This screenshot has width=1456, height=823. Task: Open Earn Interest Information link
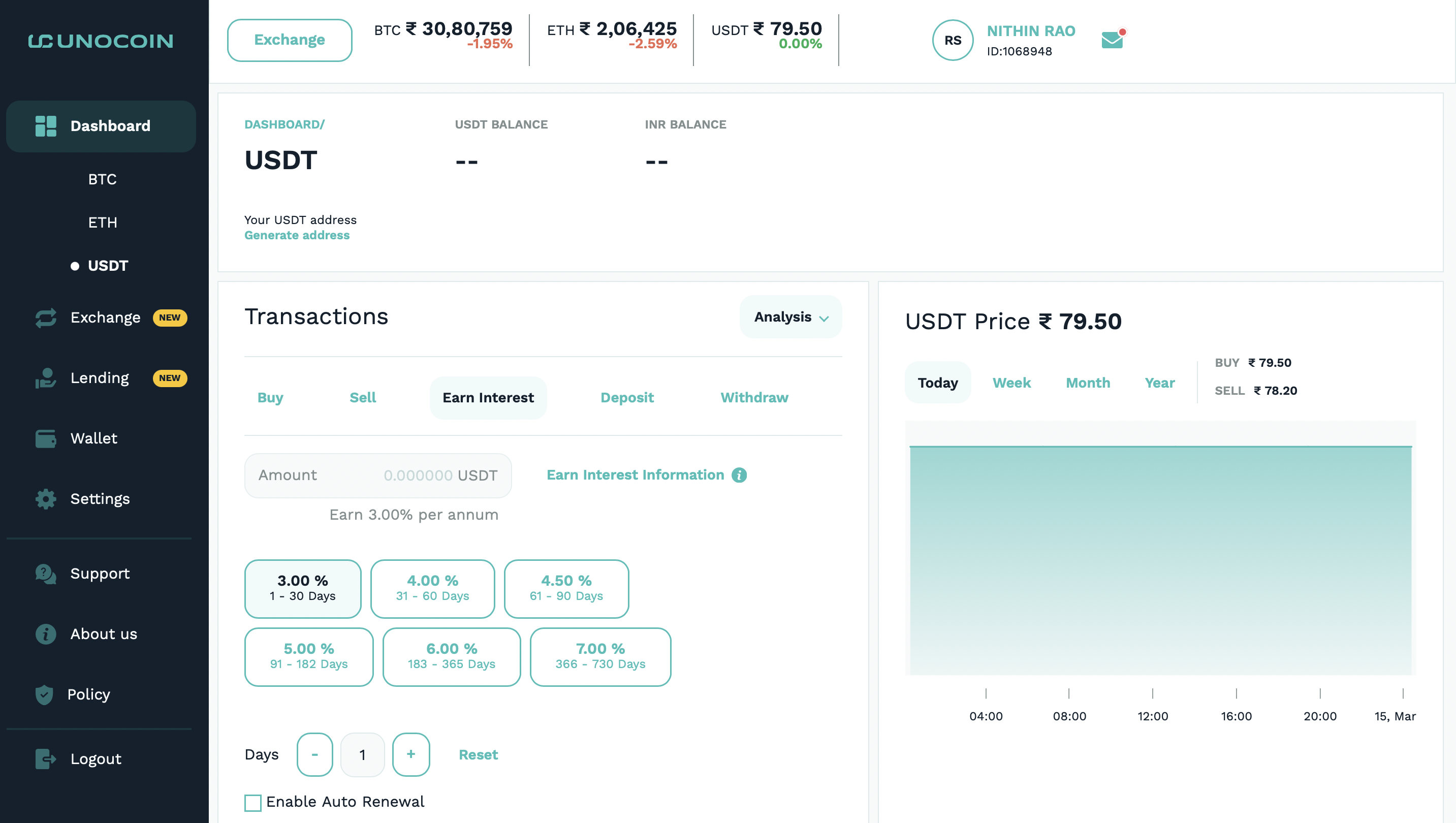[636, 476]
